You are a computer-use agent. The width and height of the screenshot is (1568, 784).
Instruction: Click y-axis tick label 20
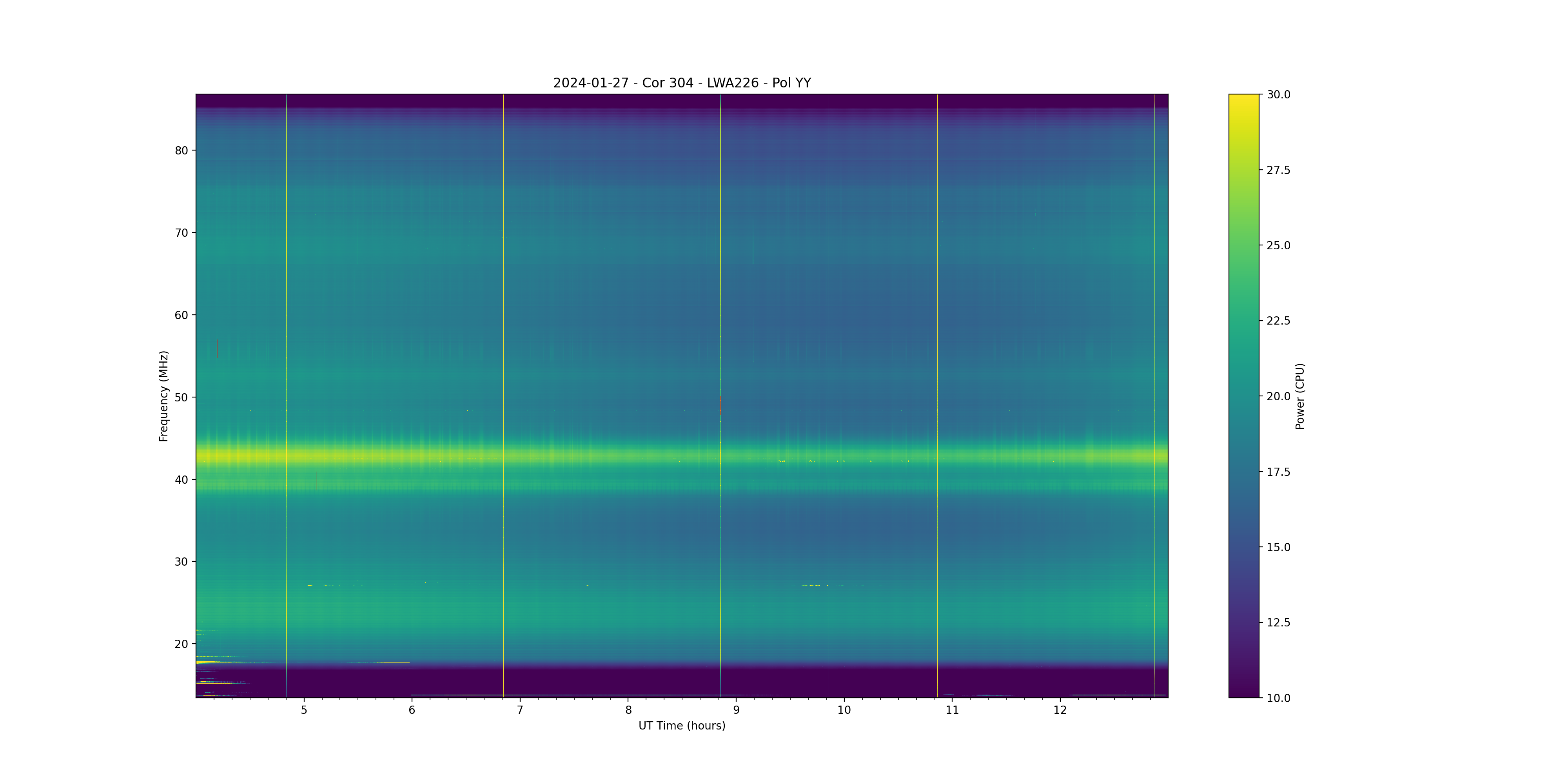point(181,644)
